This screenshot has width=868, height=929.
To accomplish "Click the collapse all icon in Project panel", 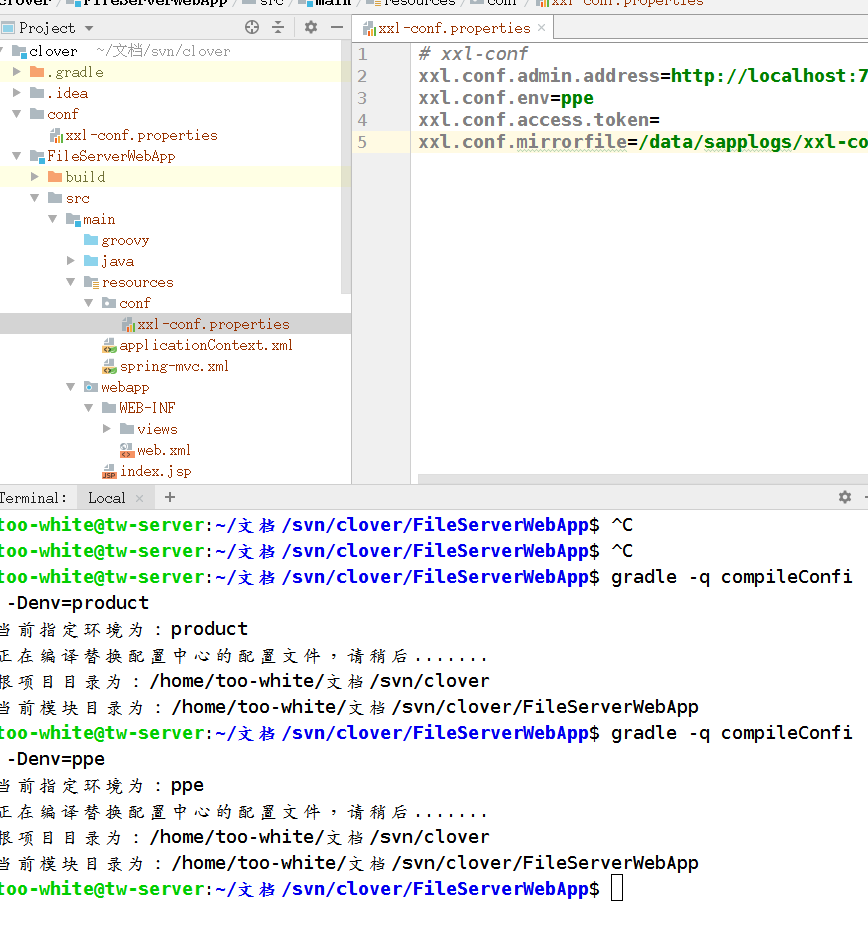I will click(x=278, y=27).
